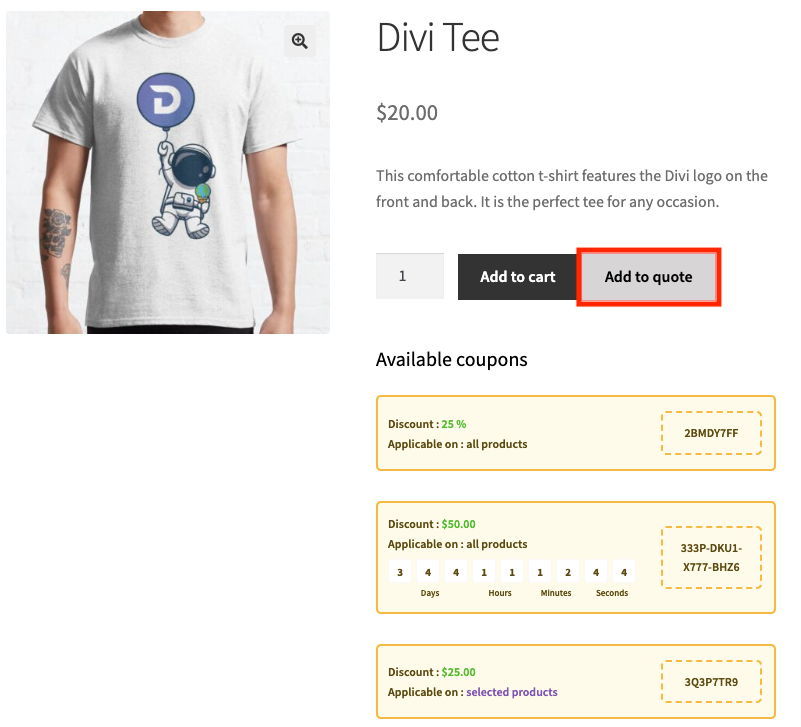This screenshot has height=727, width=801.
Task: Click the Available coupons heading
Action: 451,359
